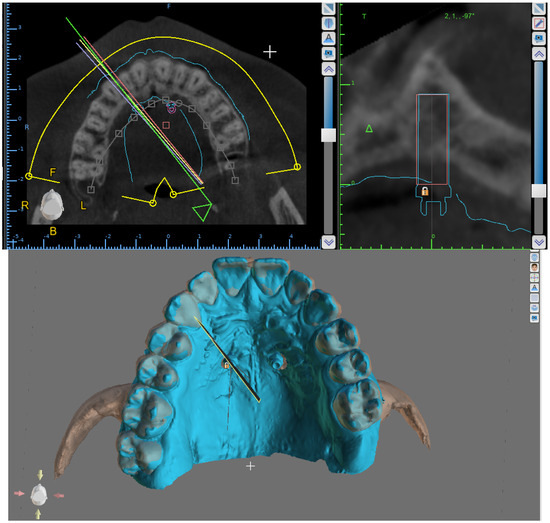The image size is (550, 523).
Task: Click the colored crosshair axes icon in 3D toolbar
Action: [534, 277]
